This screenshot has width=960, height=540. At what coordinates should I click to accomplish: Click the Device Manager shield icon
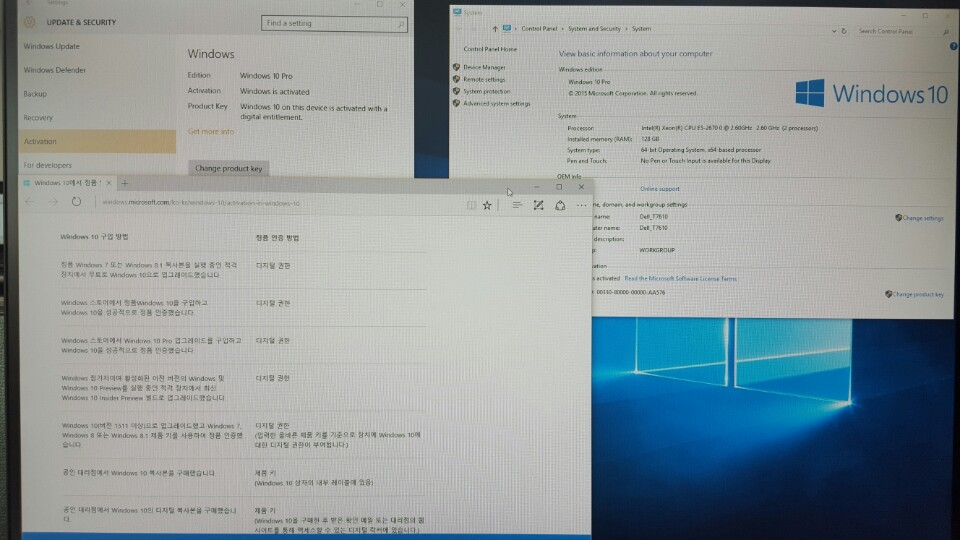click(456, 67)
